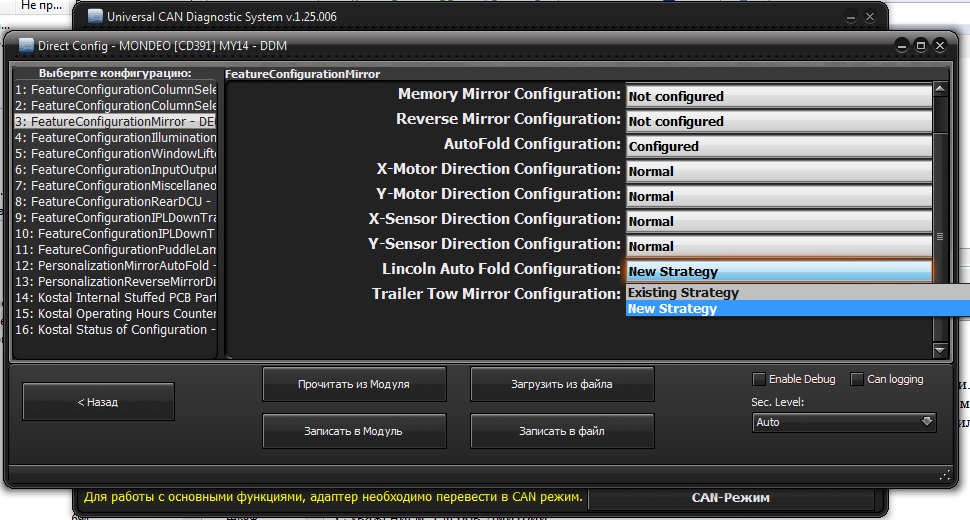Click the Direct Config window title icon
The image size is (970, 520).
pyautogui.click(x=24, y=45)
